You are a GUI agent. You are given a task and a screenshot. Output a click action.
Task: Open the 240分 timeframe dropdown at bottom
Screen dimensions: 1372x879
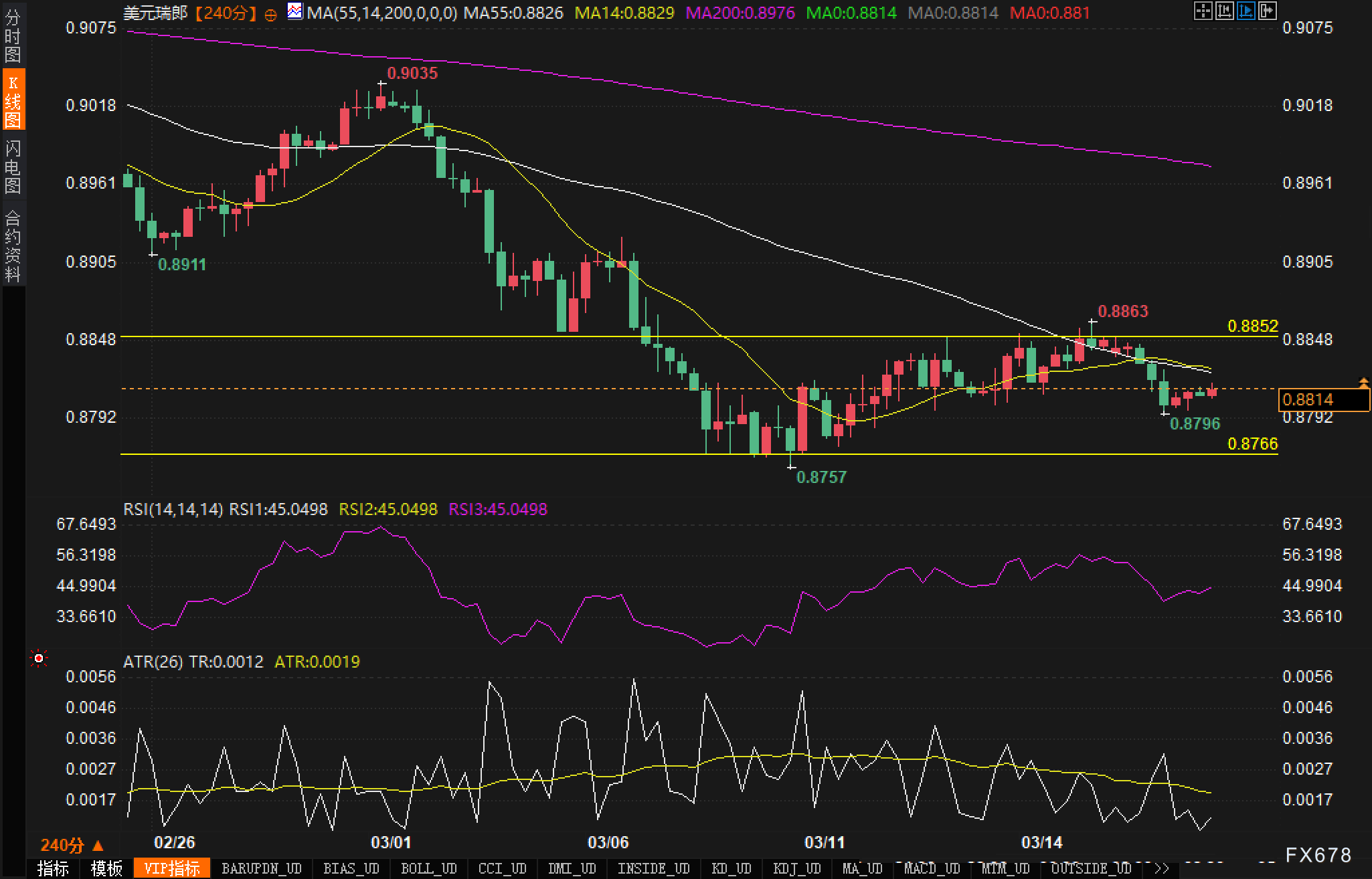(72, 846)
